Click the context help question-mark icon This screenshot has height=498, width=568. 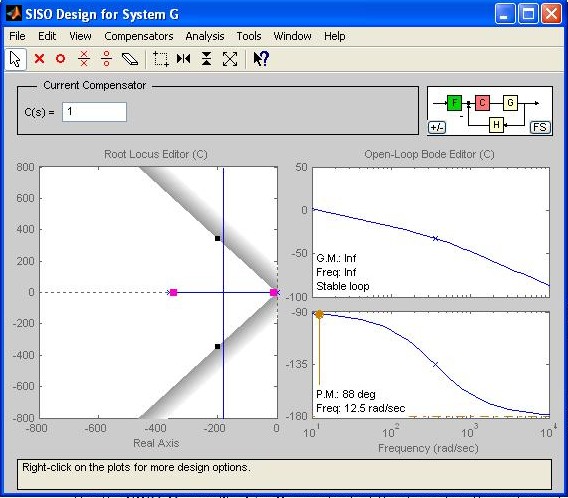pos(261,59)
